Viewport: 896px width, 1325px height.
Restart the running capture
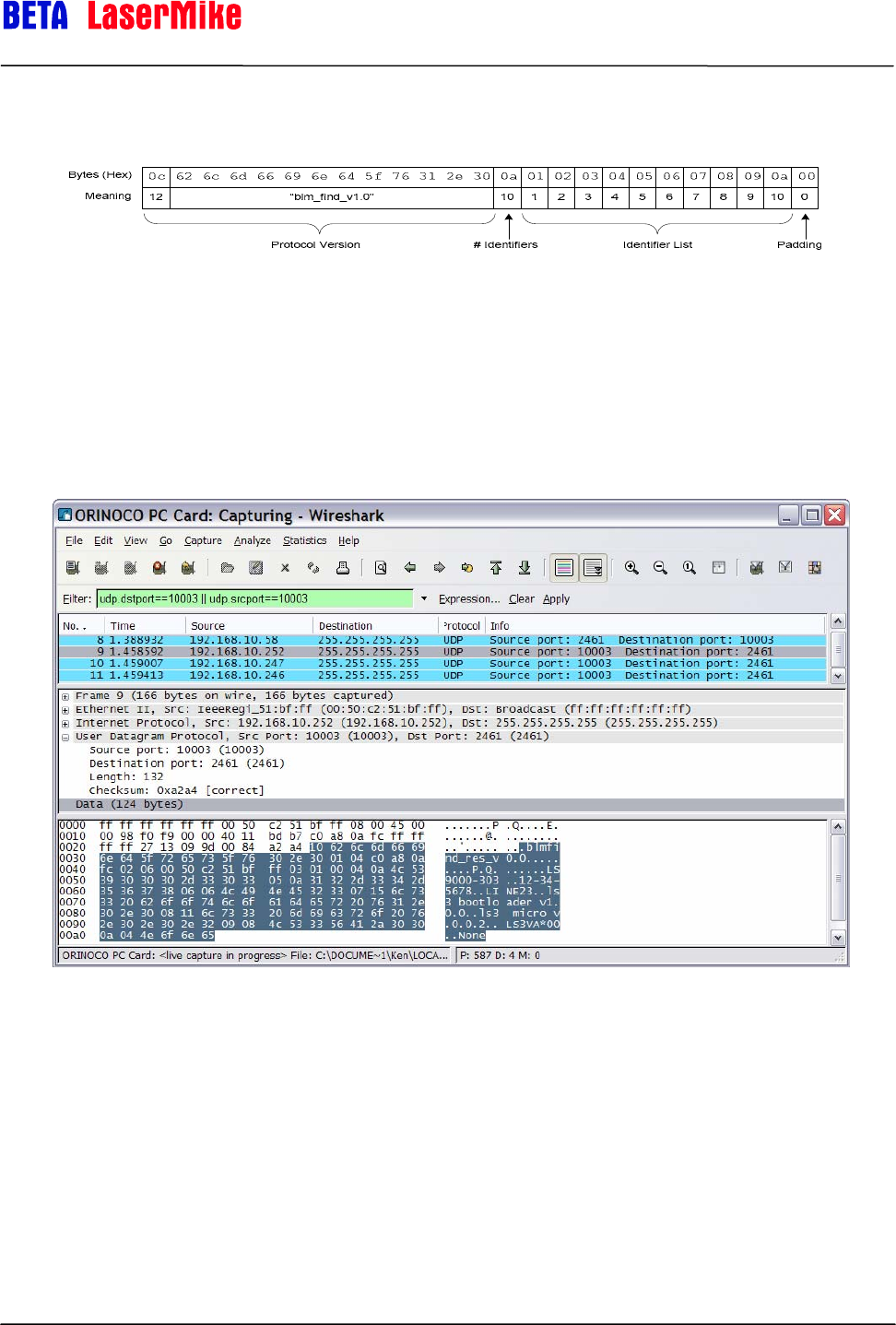pyautogui.click(x=189, y=568)
